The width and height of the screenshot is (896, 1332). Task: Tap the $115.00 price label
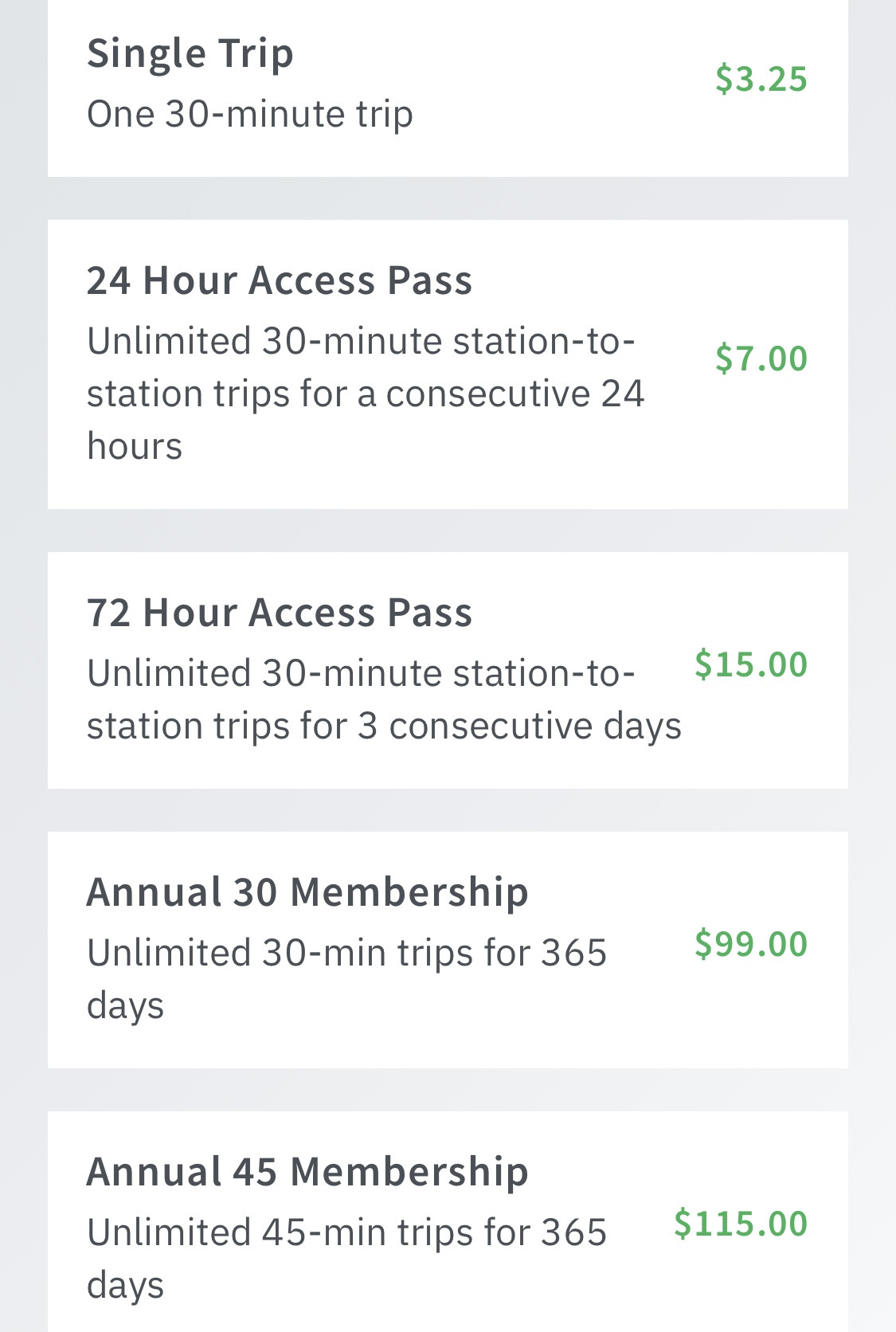click(x=740, y=1224)
